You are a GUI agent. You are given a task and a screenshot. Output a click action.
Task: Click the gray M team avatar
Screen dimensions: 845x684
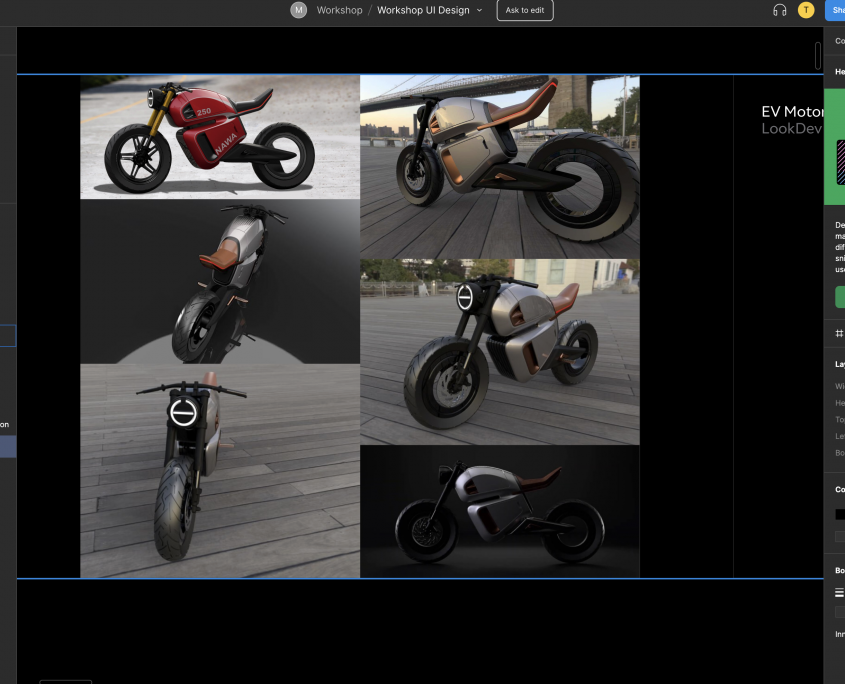[298, 10]
